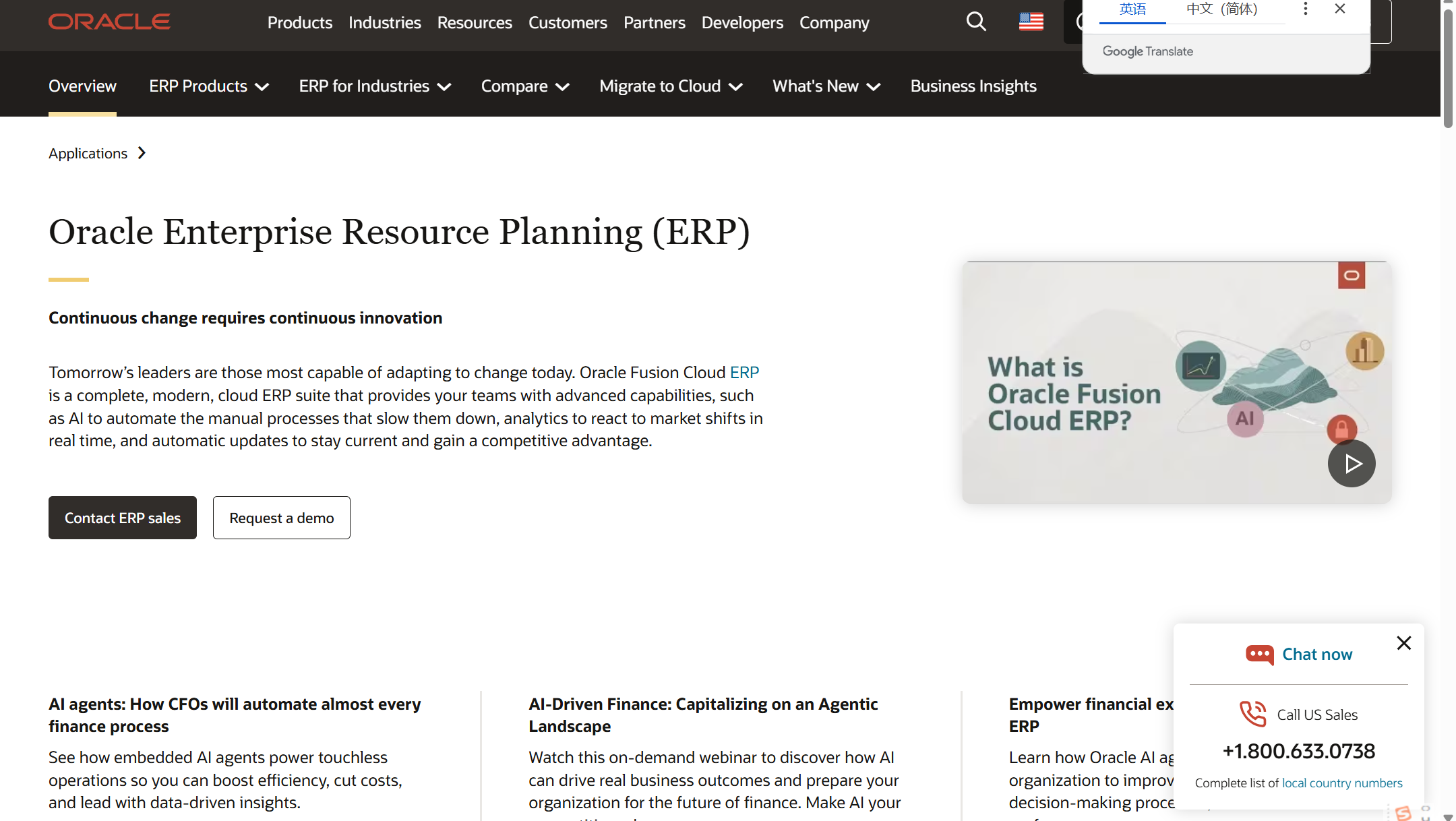Close the Google Translate popup

[x=1340, y=9]
